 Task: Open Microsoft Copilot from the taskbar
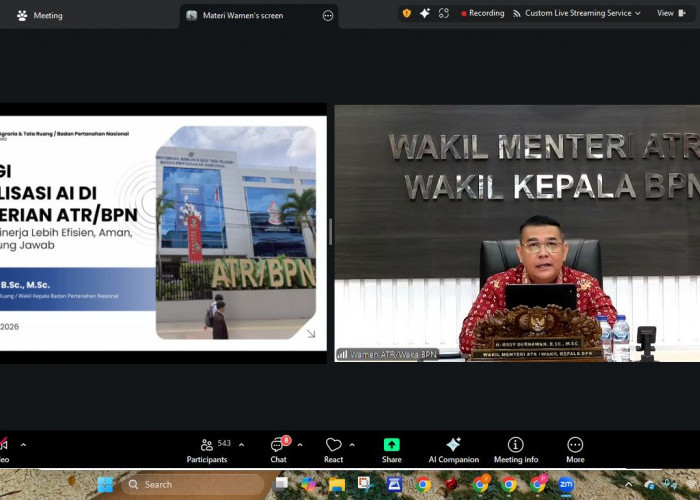pyautogui.click(x=308, y=484)
